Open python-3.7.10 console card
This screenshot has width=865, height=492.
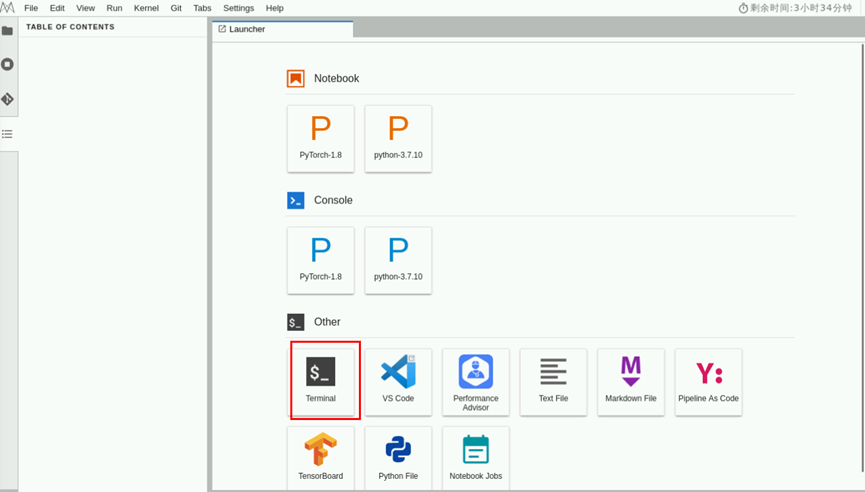pyautogui.click(x=398, y=260)
